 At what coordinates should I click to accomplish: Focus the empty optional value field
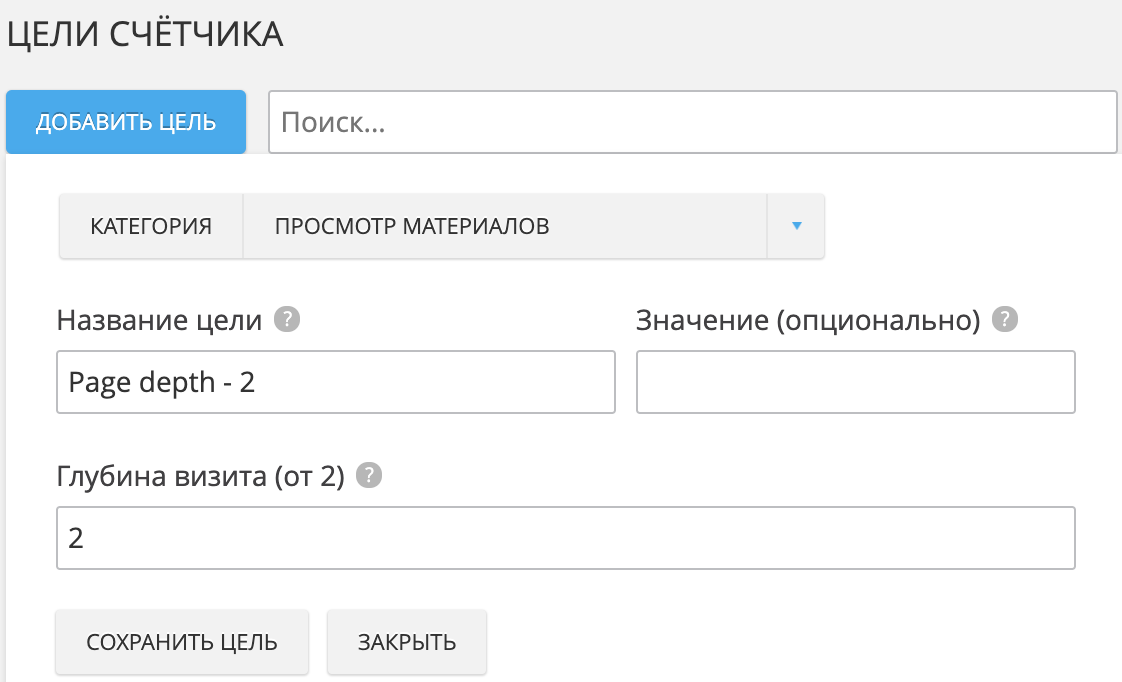tap(855, 382)
